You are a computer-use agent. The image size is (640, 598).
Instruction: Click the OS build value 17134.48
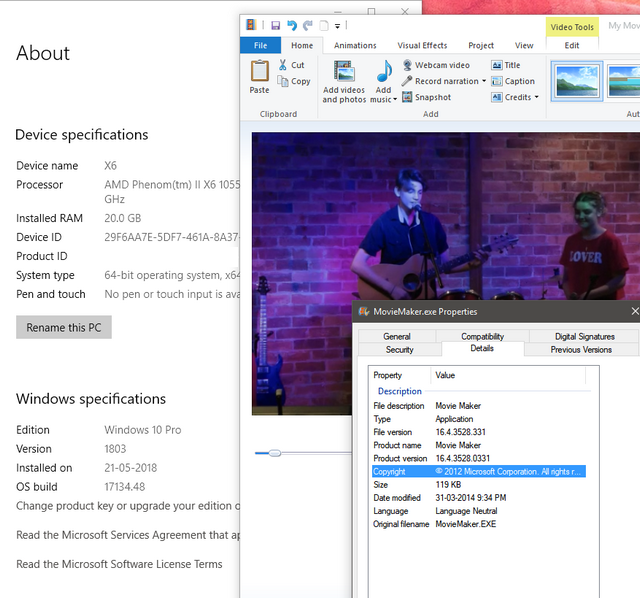124,487
